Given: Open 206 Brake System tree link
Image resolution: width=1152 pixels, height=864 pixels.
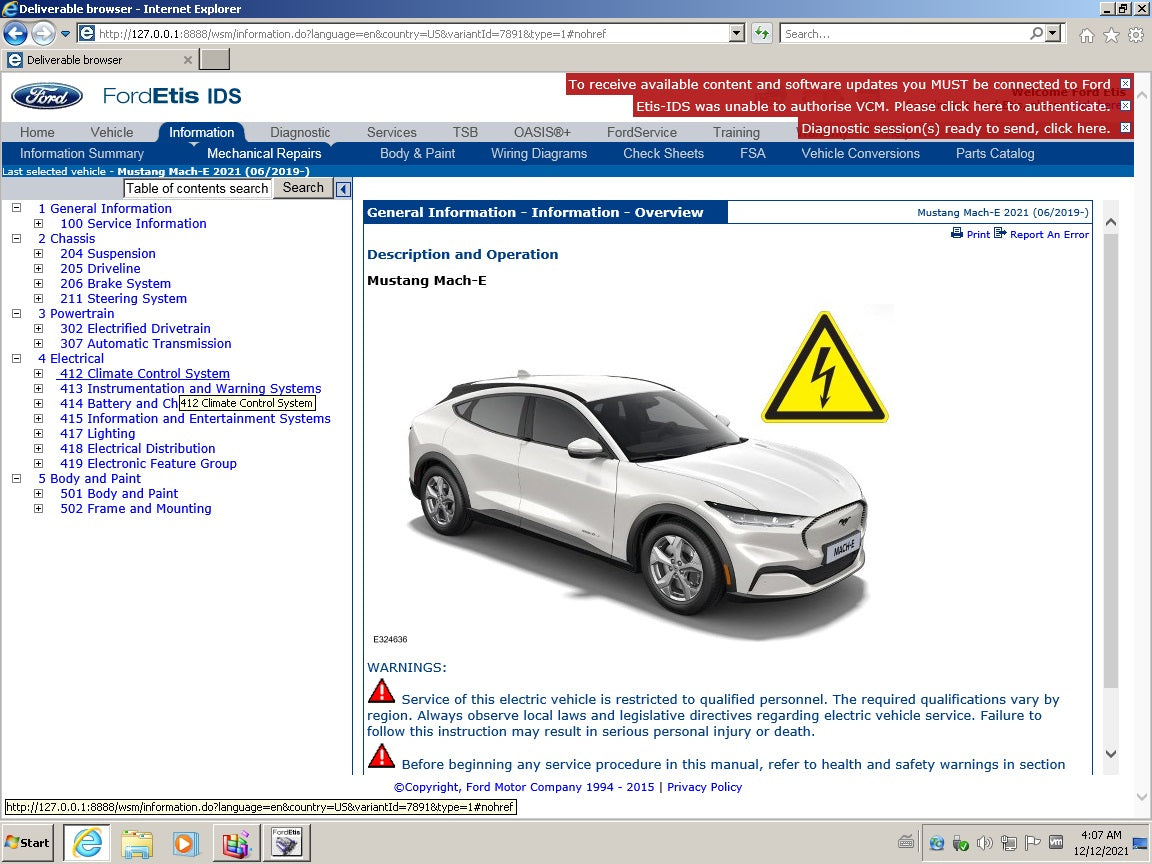Looking at the screenshot, I should tap(115, 284).
